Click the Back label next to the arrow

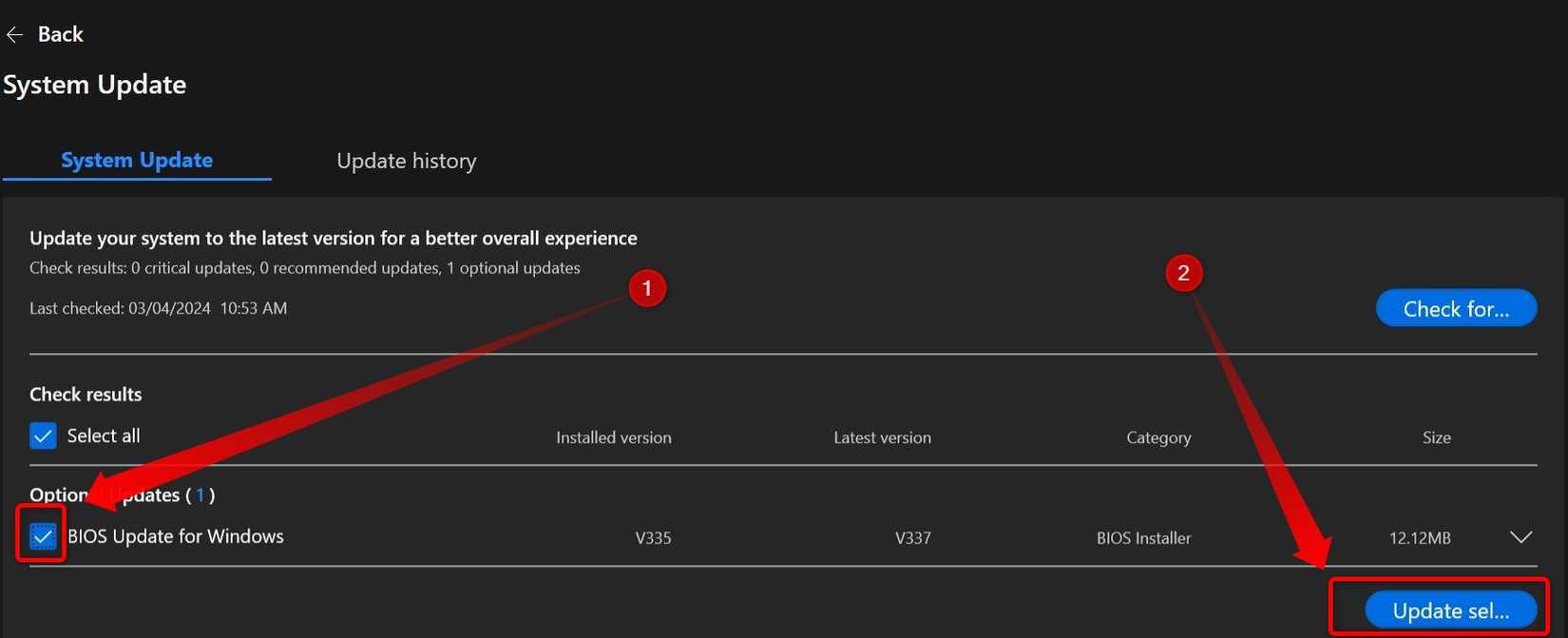60,33
